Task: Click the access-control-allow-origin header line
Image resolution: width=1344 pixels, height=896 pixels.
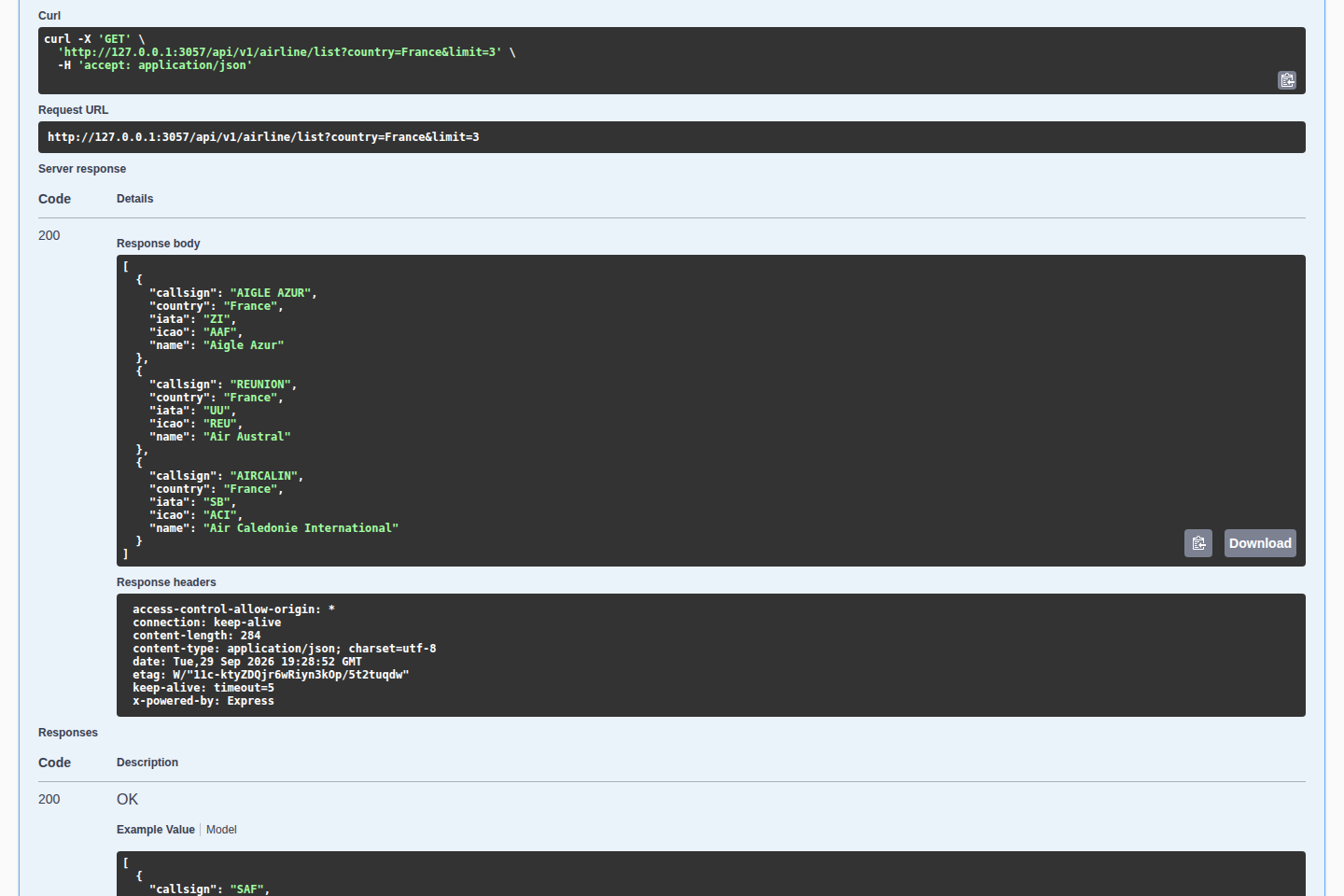Action: point(233,609)
